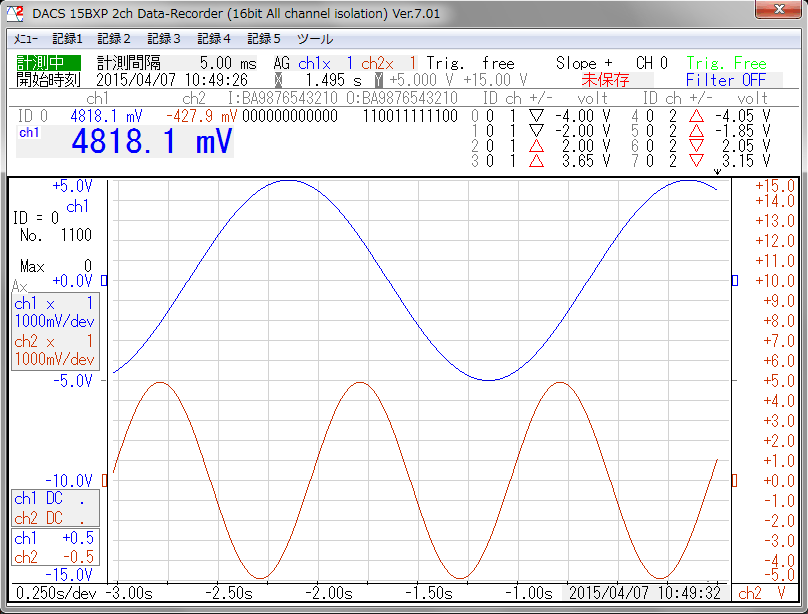The width and height of the screenshot is (808, 614).
Task: Open the メニュー menu
Action: 25,39
